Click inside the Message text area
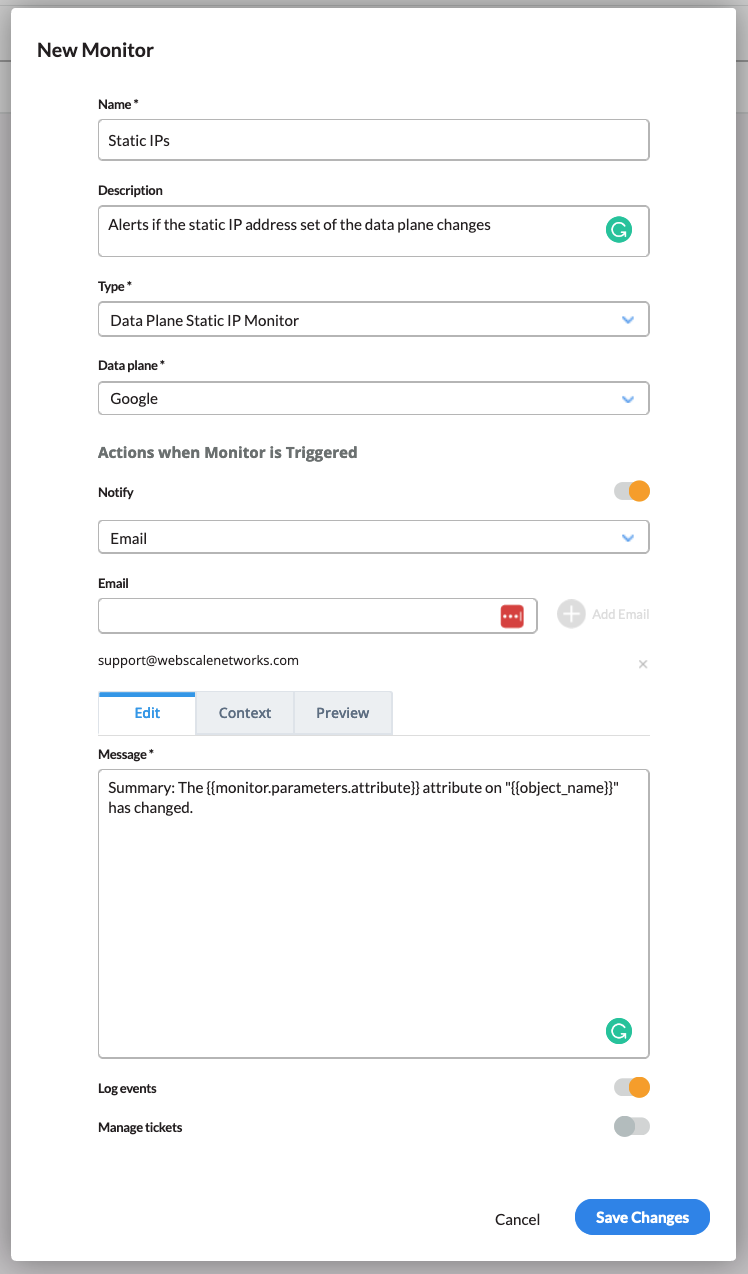This screenshot has width=748, height=1274. (x=373, y=920)
